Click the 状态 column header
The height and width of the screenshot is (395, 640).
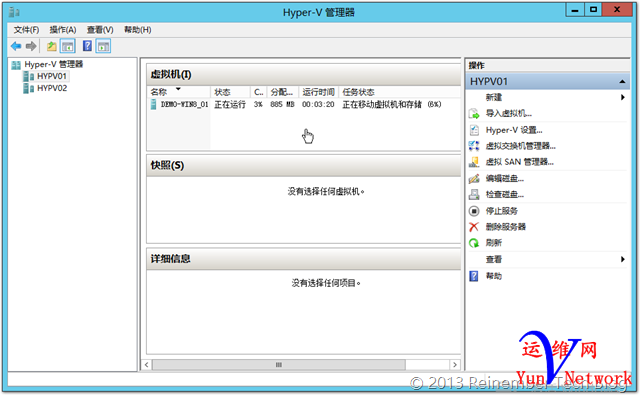[x=230, y=92]
